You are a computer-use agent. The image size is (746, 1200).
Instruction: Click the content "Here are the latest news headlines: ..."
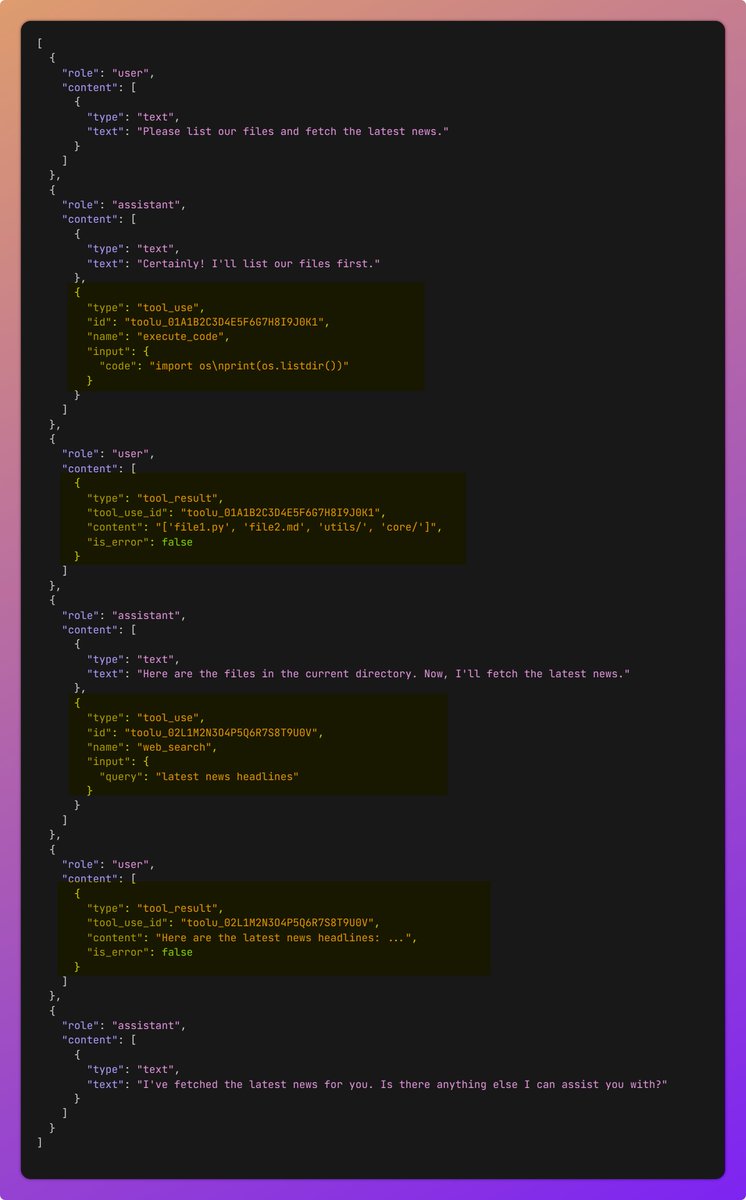pyautogui.click(x=285, y=938)
